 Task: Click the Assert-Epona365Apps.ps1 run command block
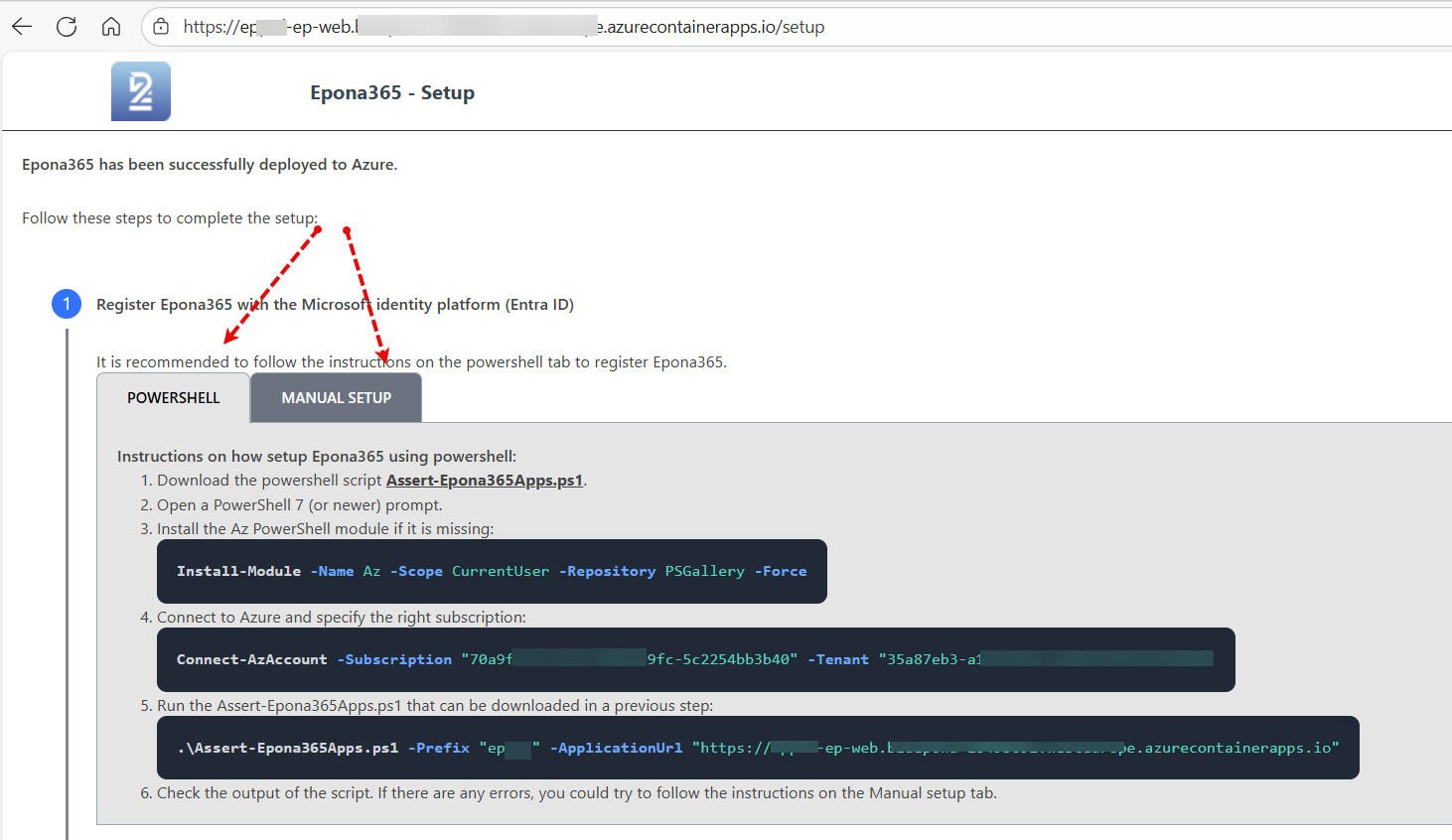757,749
